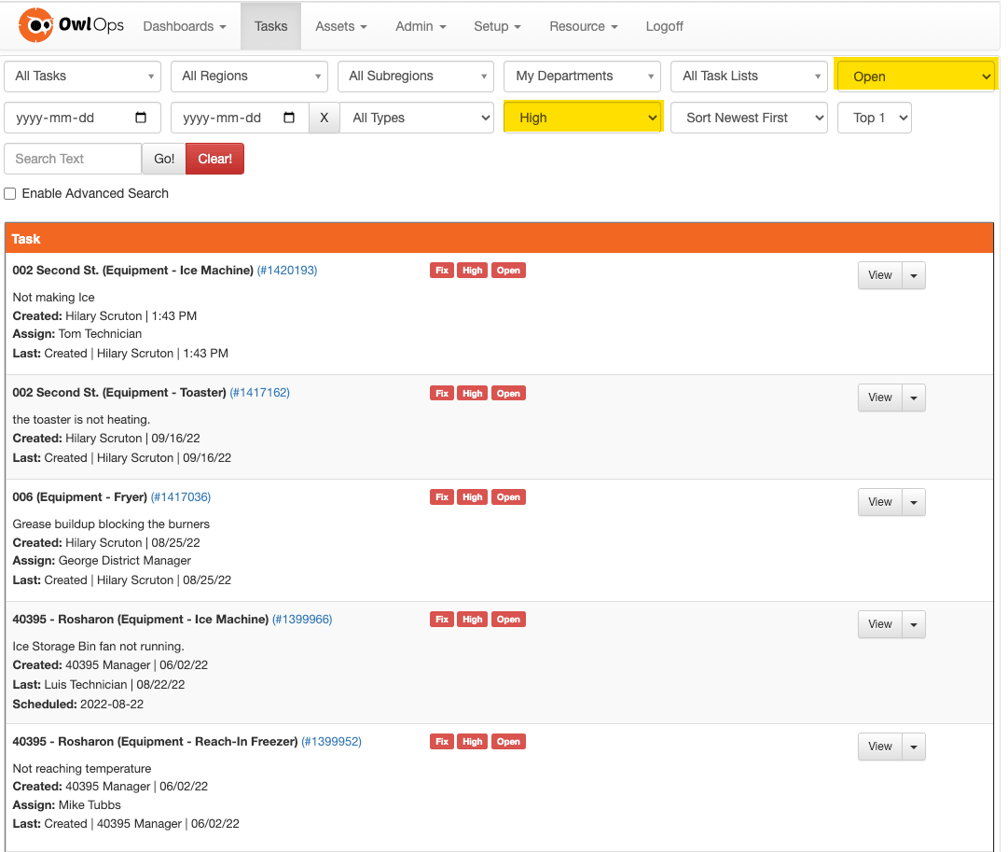Expand the Open status filter dropdown
Image resolution: width=1008 pixels, height=852 pixels.
coord(915,76)
